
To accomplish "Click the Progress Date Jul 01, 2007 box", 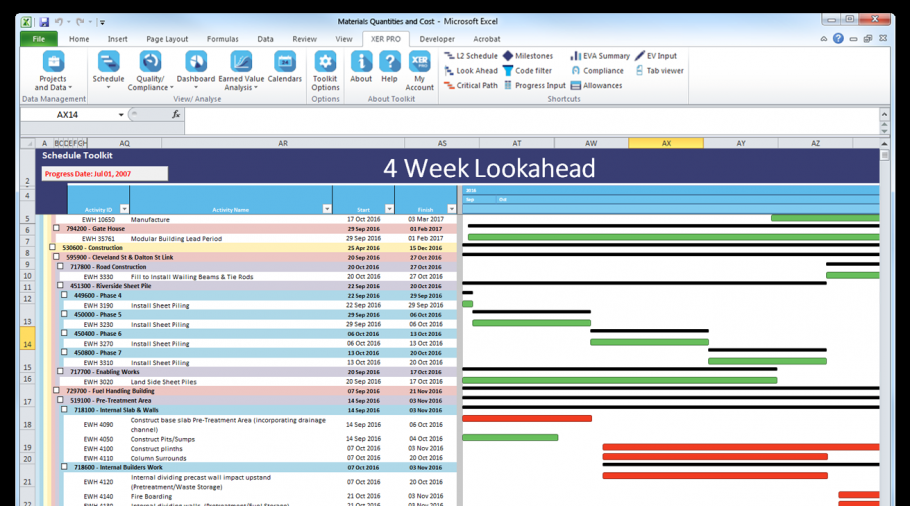I will [104, 174].
